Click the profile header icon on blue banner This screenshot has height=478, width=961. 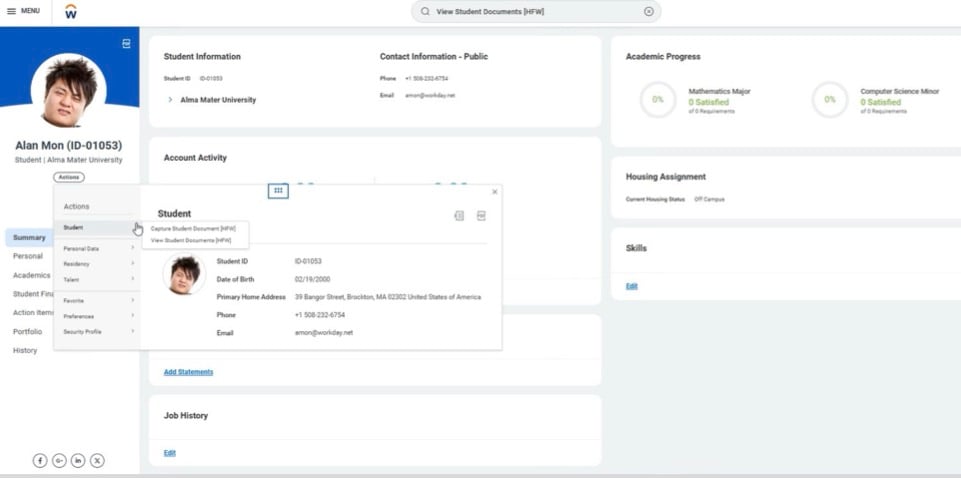coord(126,44)
